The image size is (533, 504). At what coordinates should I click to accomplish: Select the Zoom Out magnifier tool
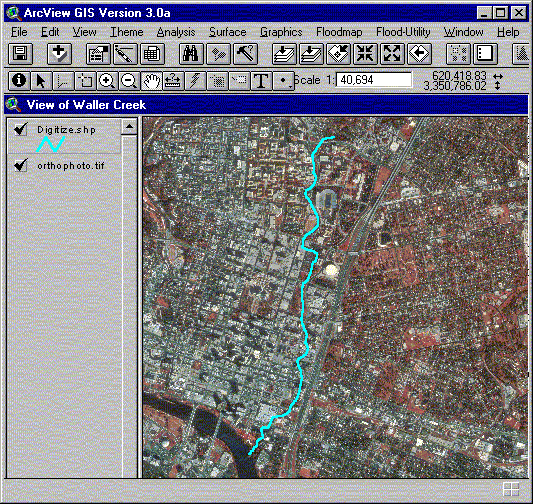click(x=129, y=81)
